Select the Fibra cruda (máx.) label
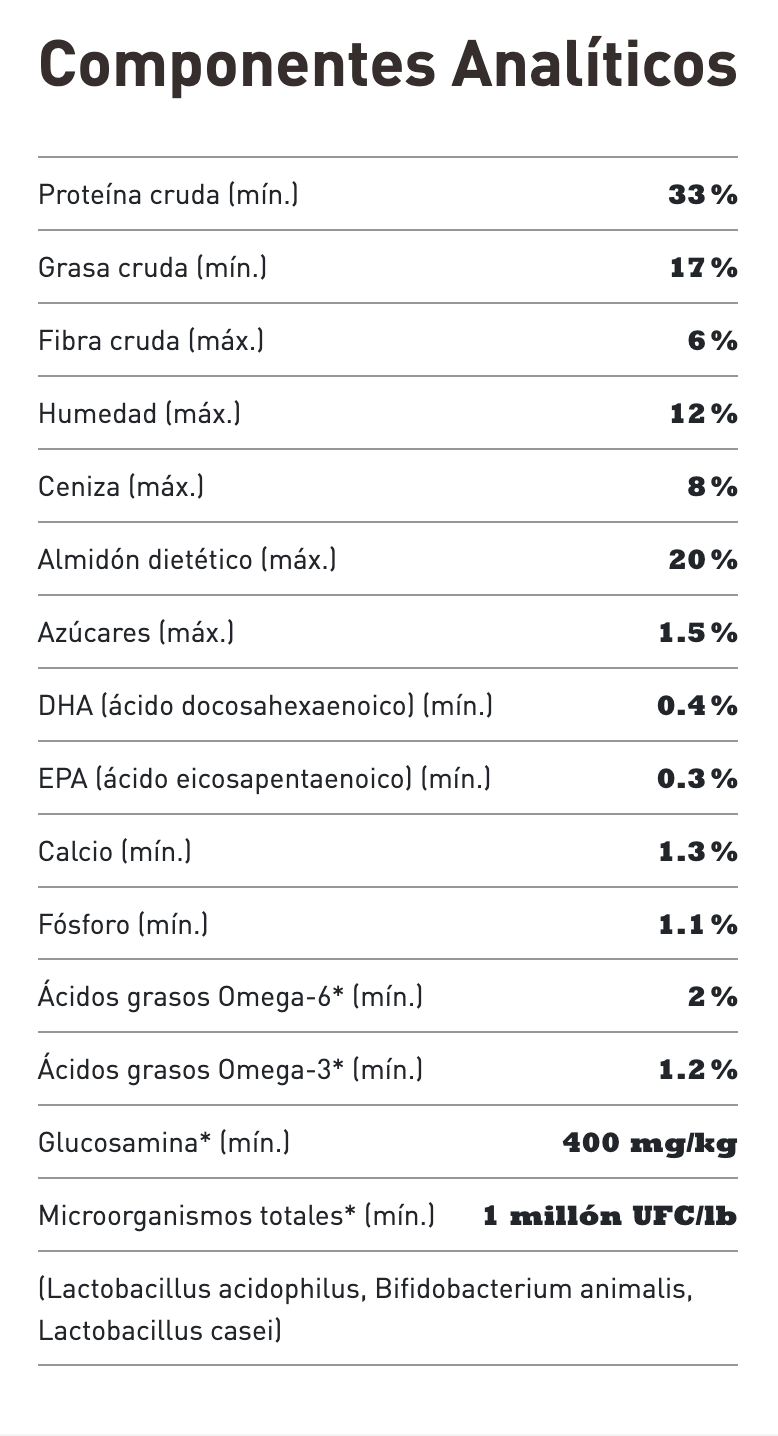 coord(151,340)
